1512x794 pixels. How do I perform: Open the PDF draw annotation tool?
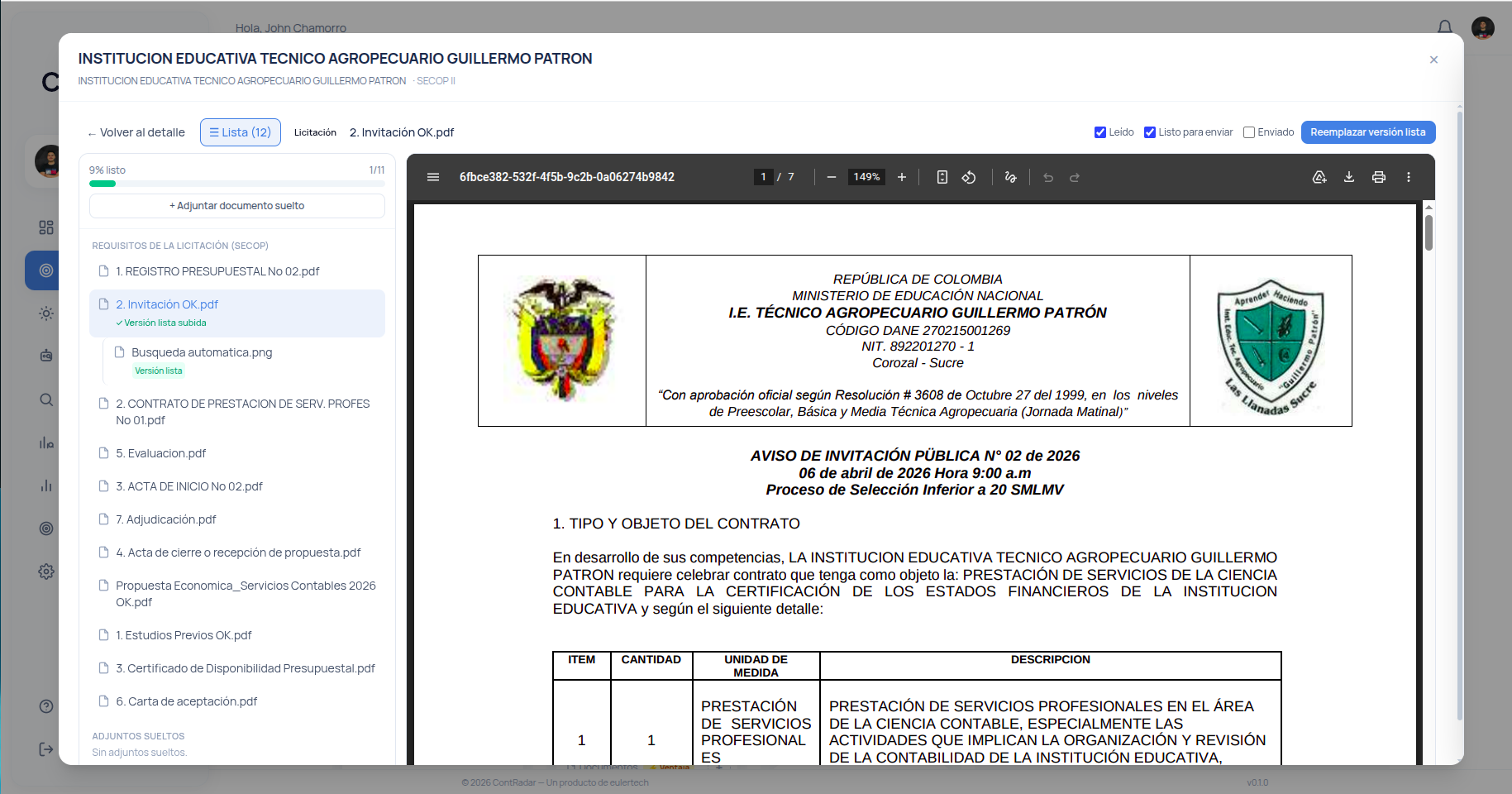[1010, 177]
